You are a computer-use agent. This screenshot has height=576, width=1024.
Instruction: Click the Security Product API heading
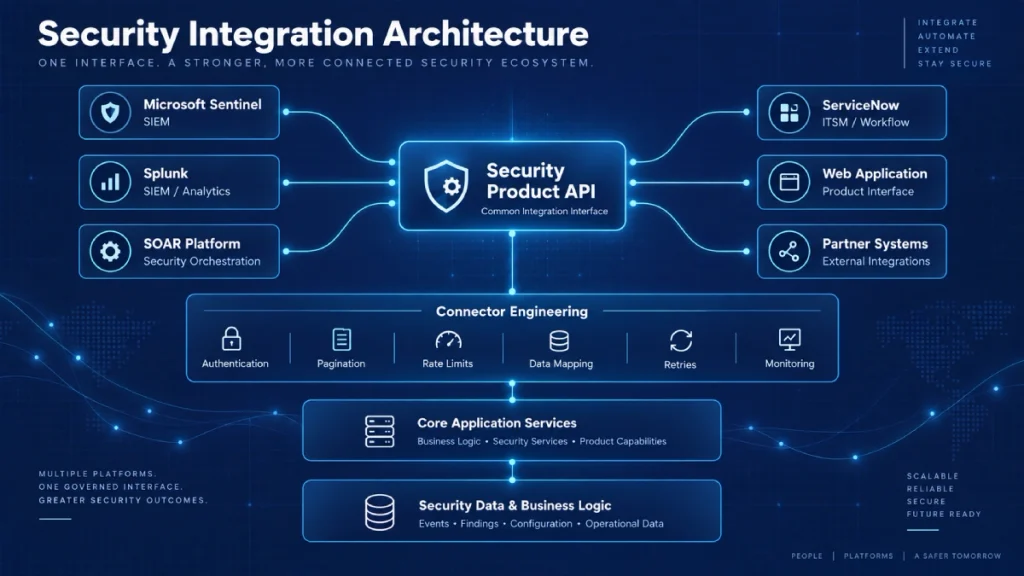[541, 181]
